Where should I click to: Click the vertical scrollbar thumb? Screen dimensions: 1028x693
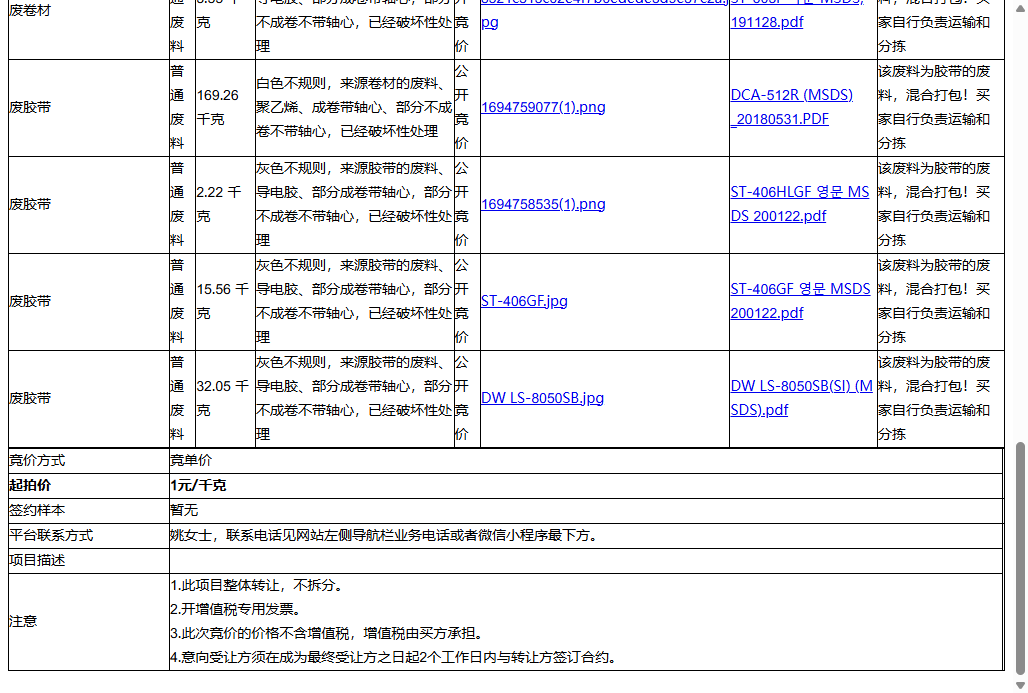tap(1019, 559)
